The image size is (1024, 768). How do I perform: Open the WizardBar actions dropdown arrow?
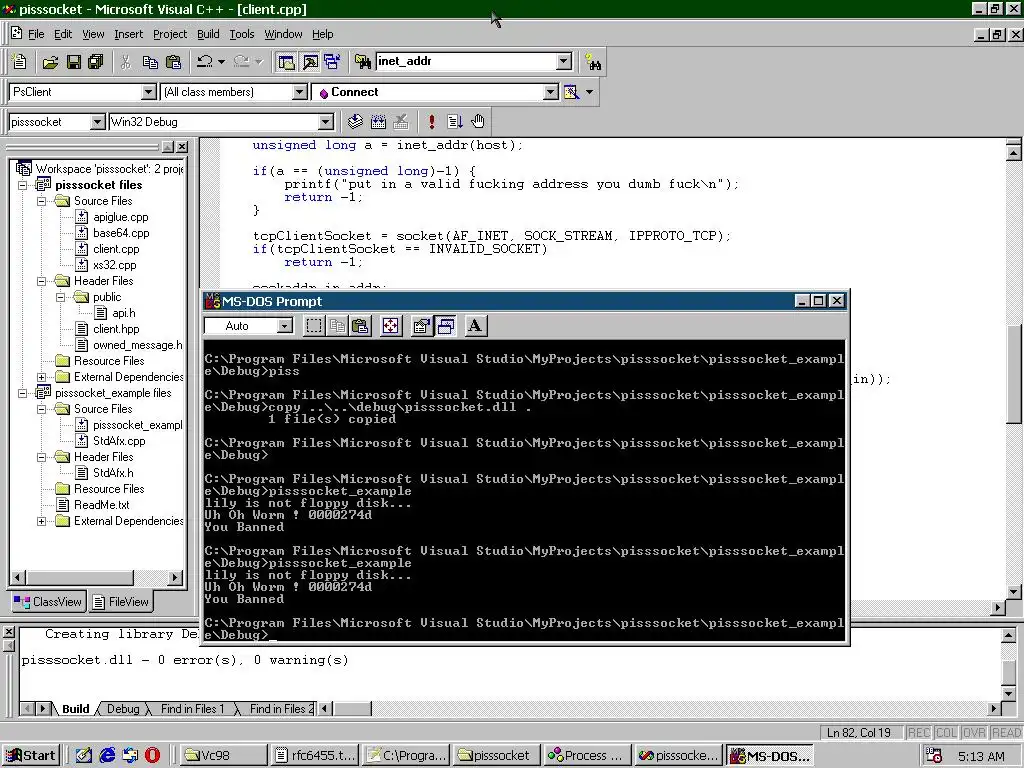tap(590, 92)
